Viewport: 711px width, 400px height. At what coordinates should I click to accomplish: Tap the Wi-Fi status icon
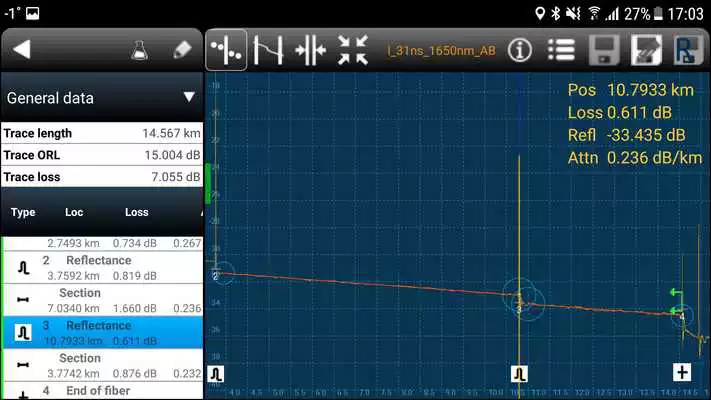[x=594, y=13]
